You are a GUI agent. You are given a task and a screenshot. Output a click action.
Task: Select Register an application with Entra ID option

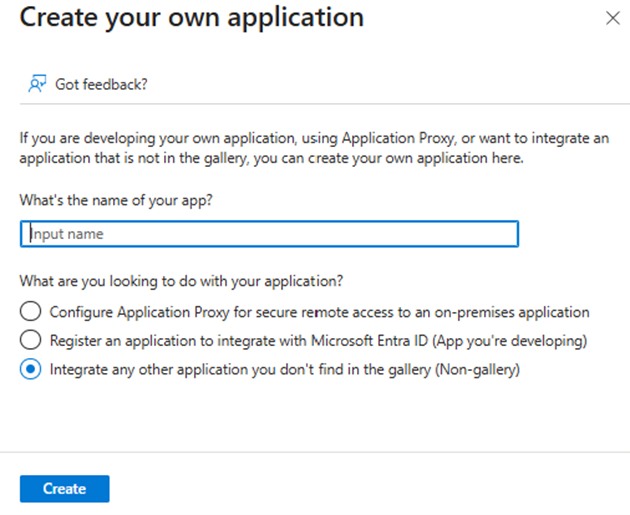click(x=31, y=340)
